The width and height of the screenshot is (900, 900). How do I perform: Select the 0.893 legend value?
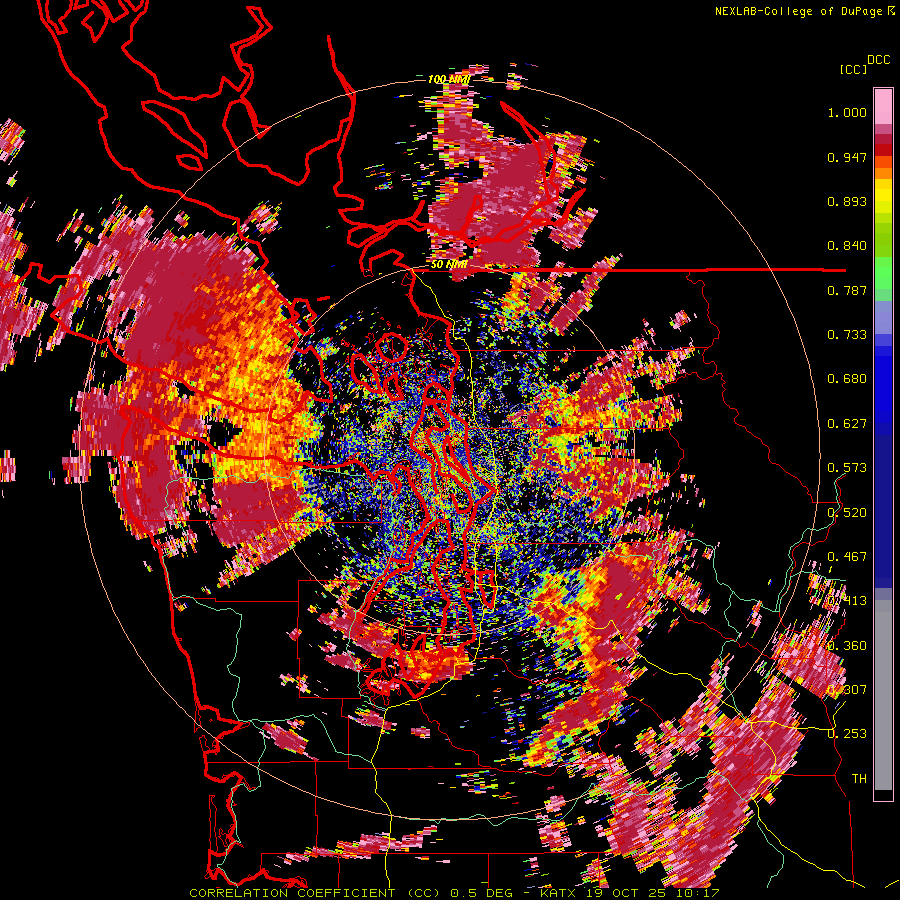pos(847,201)
